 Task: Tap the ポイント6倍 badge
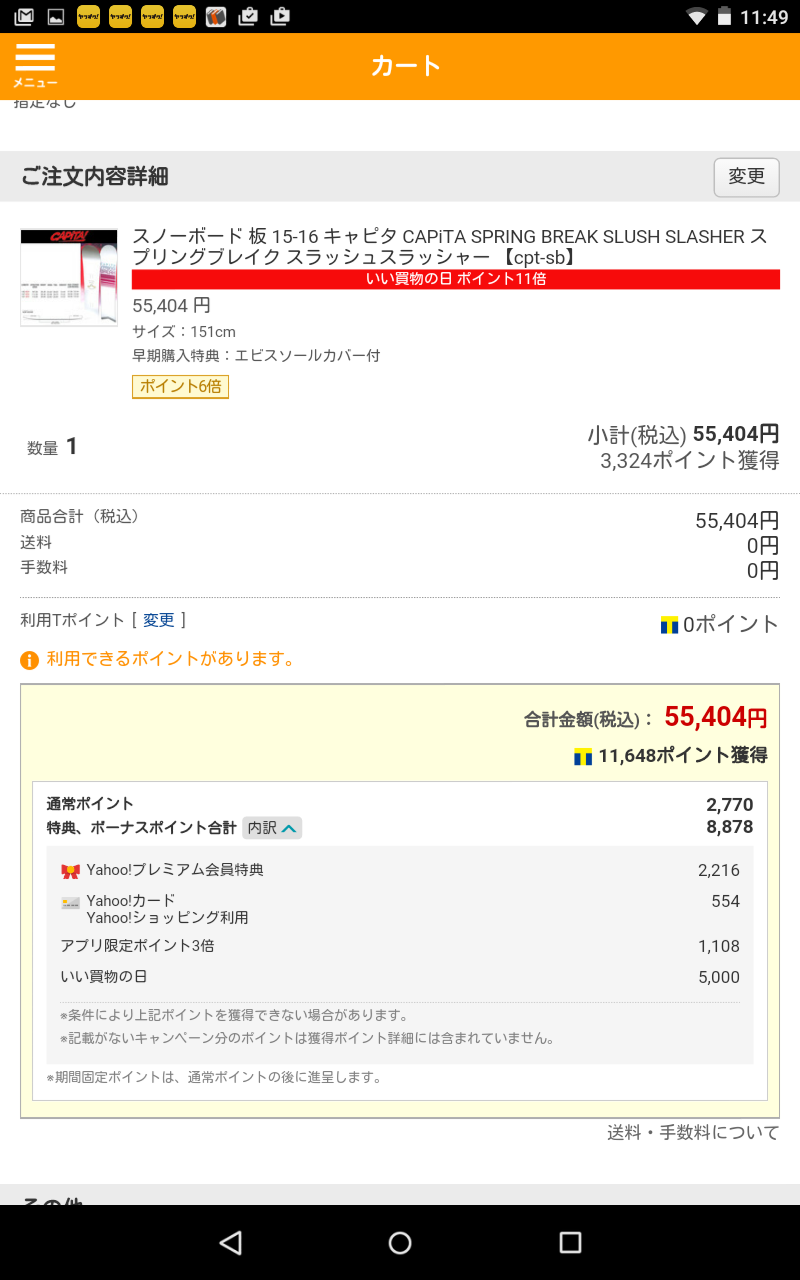pos(181,386)
